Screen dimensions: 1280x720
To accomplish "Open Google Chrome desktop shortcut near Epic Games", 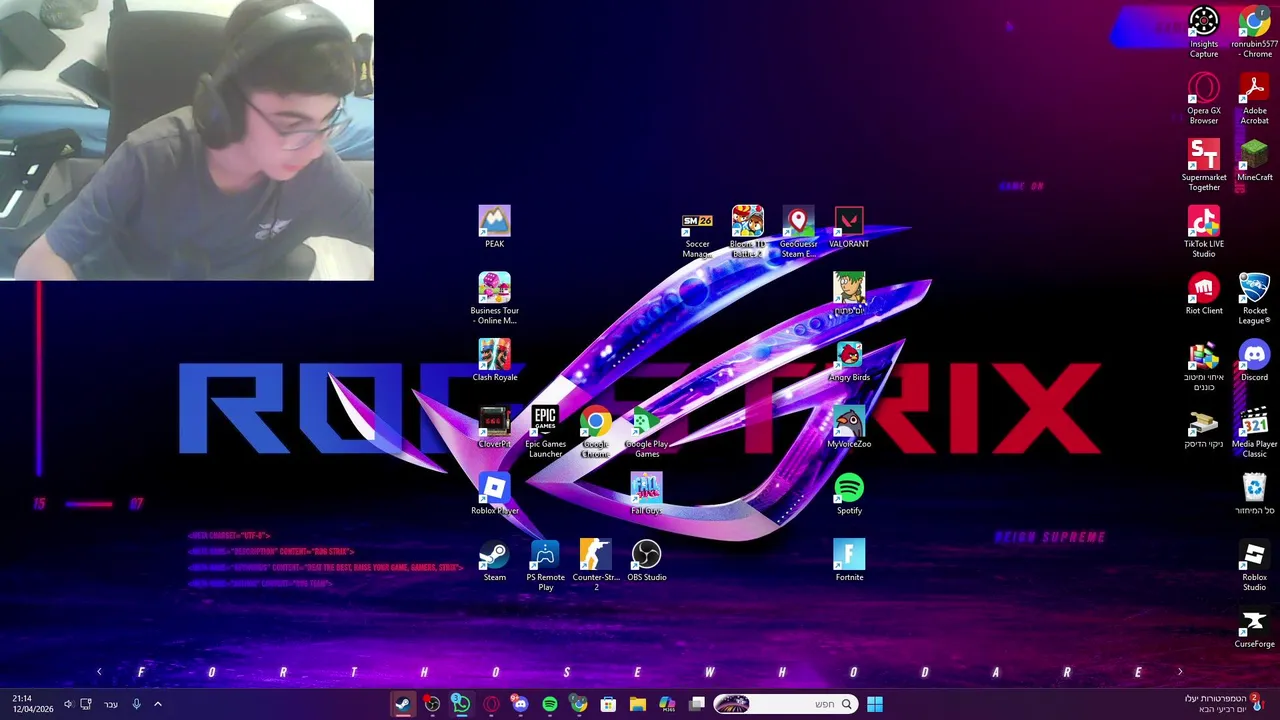I will click(x=596, y=432).
